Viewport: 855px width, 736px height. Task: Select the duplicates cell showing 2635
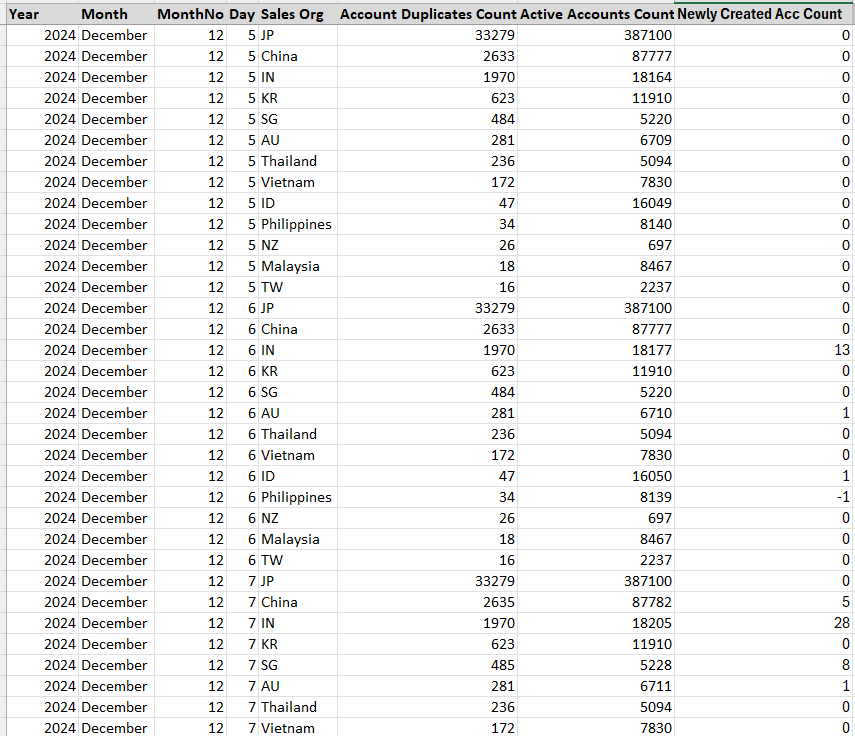coord(427,602)
